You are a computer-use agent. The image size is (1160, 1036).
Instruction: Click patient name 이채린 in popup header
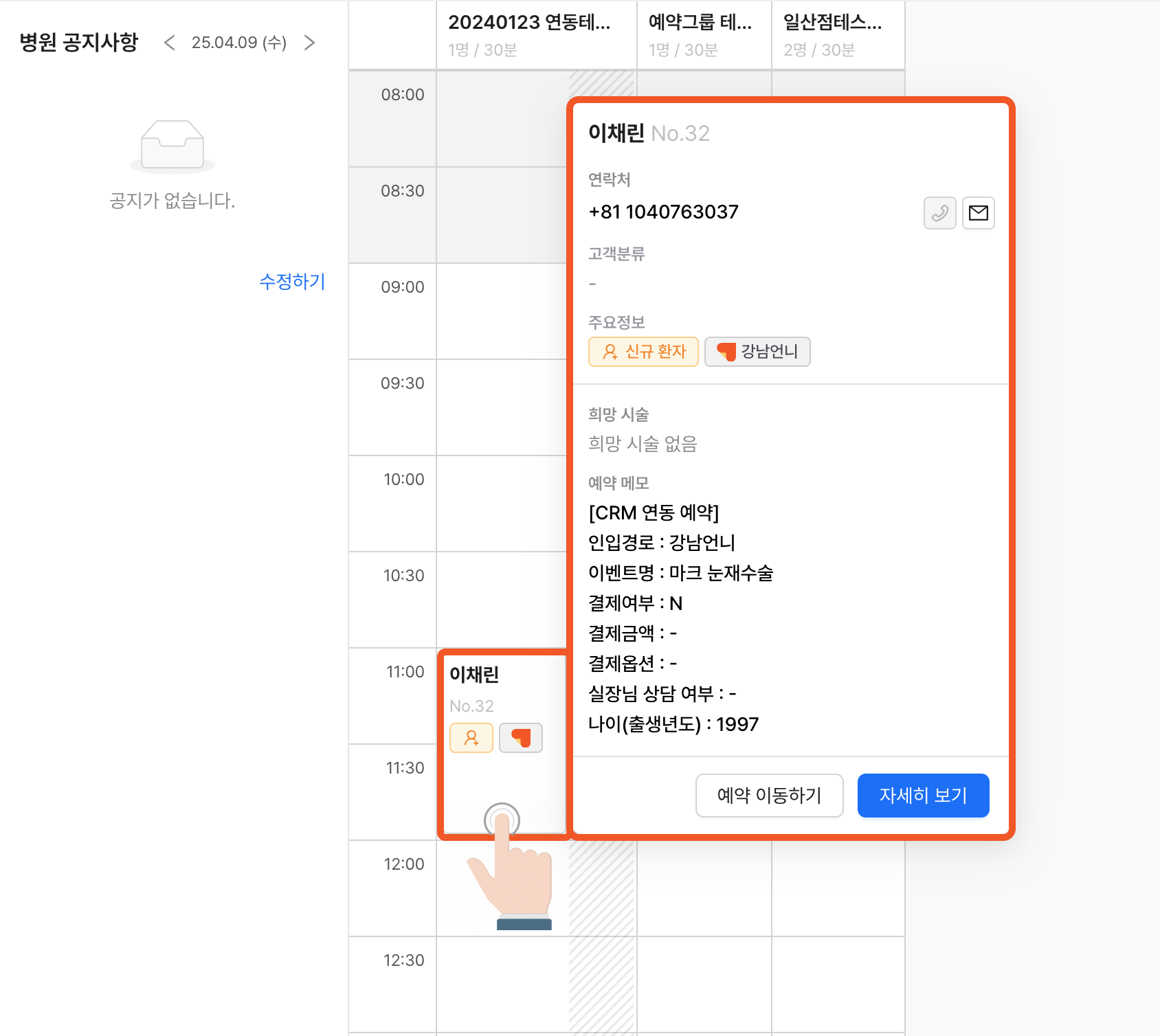click(616, 133)
